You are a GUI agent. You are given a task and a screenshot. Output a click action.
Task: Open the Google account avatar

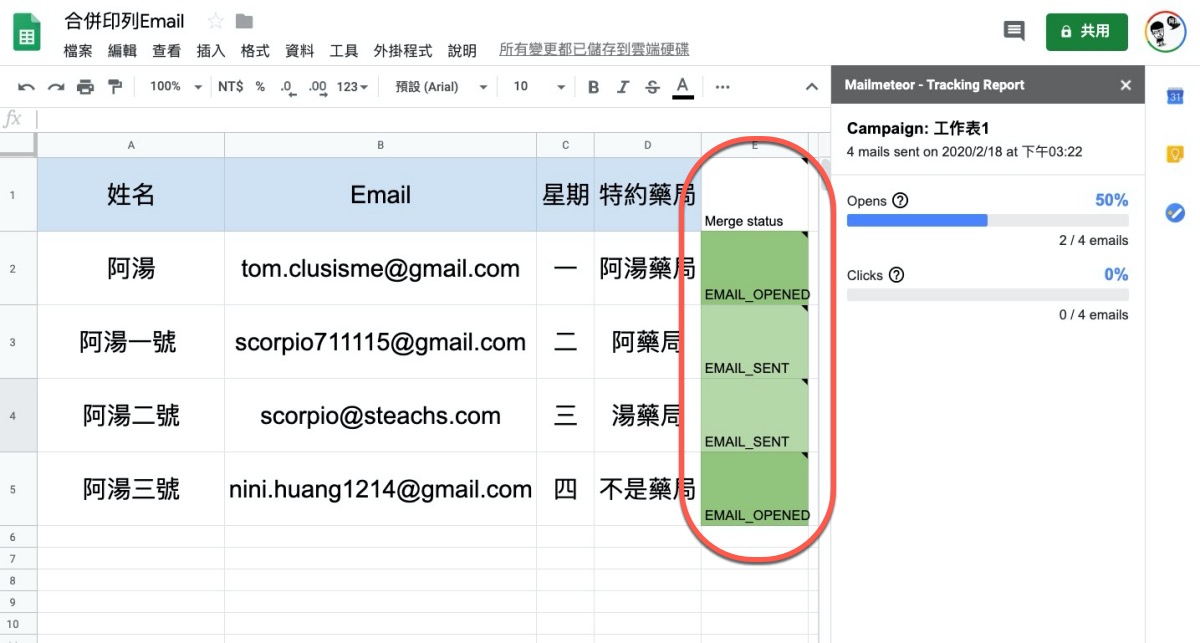pyautogui.click(x=1165, y=31)
